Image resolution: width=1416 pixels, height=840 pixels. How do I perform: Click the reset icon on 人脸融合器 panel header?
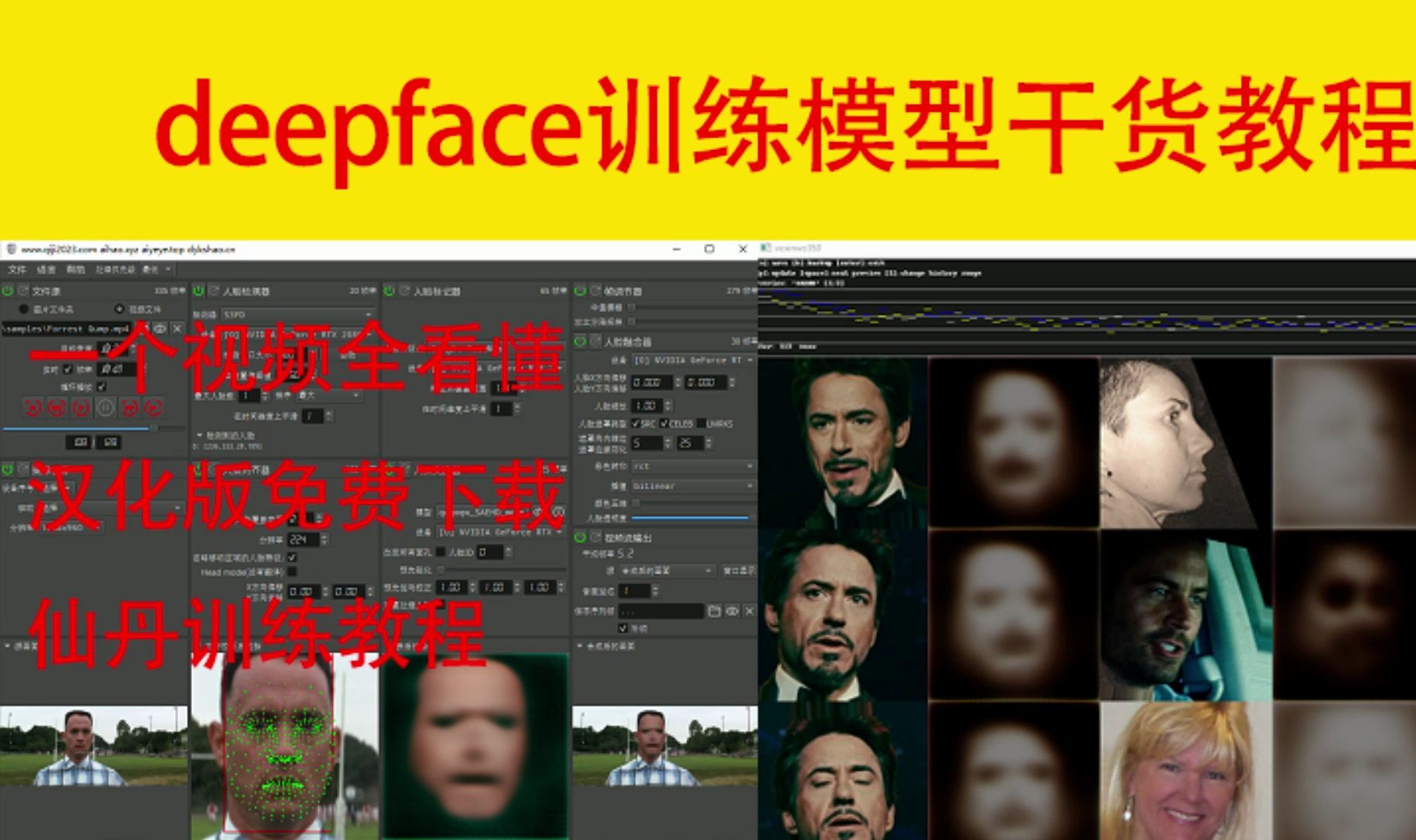point(594,341)
